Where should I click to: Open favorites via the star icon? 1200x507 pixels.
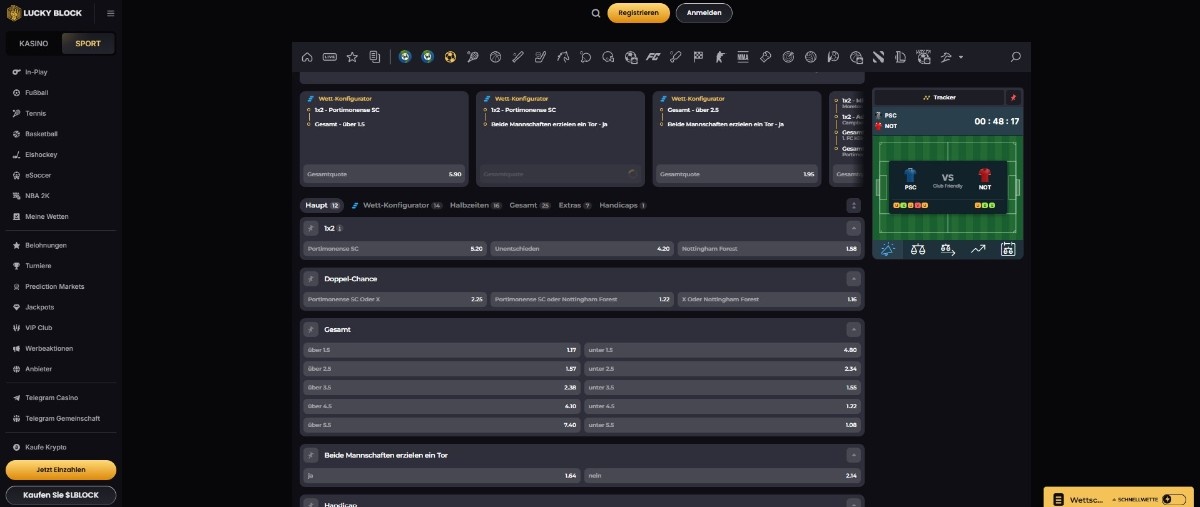[351, 57]
